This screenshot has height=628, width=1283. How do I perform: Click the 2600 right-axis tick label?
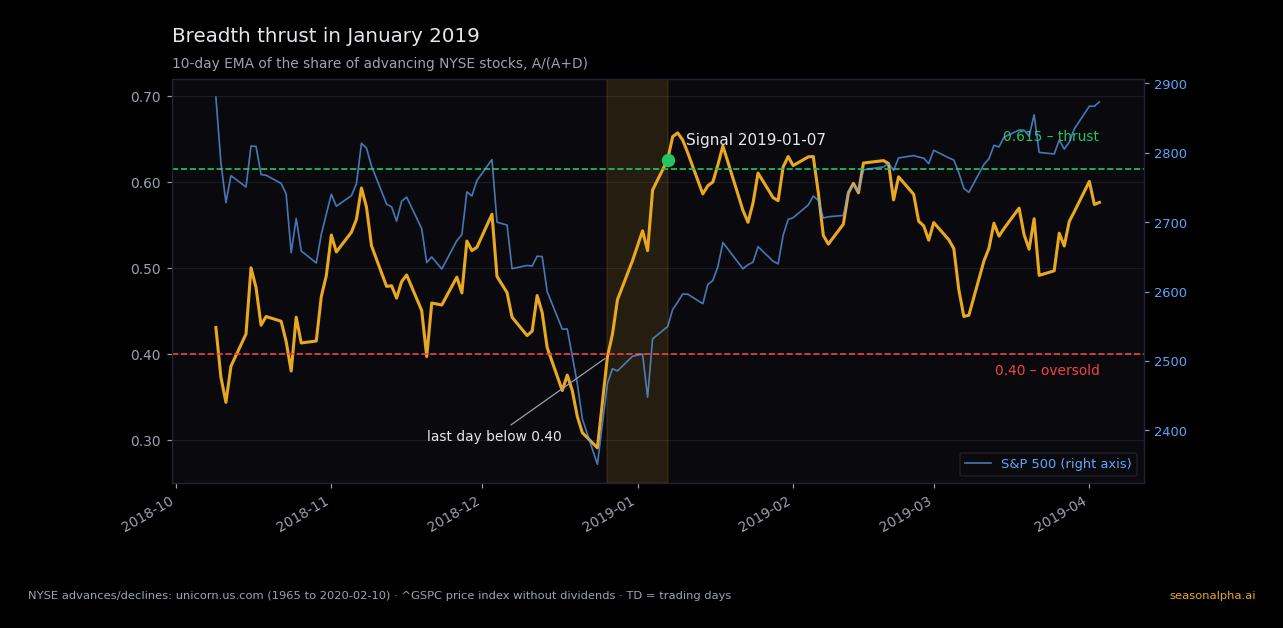(x=1172, y=293)
